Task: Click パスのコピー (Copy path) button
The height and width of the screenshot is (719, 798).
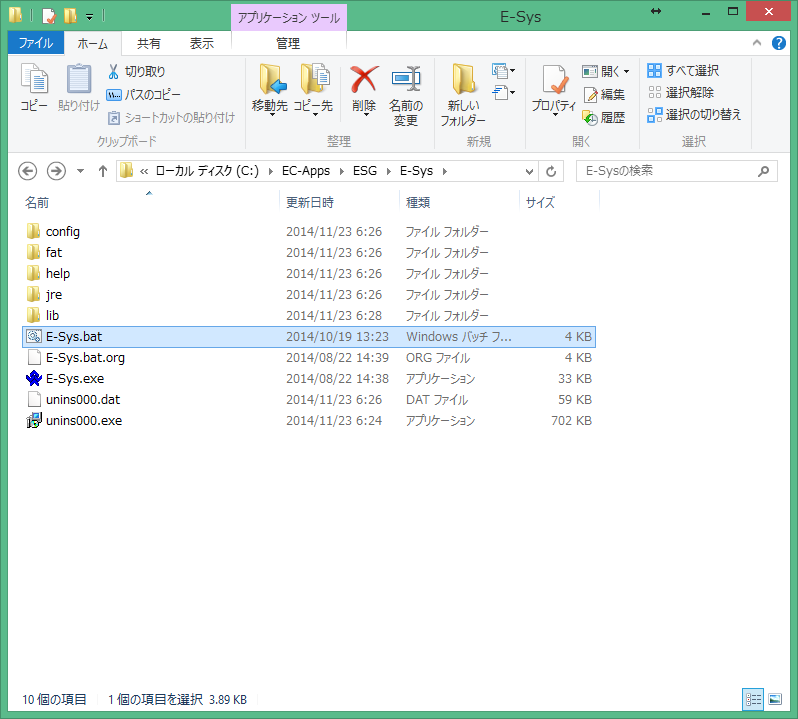Action: tap(144, 94)
